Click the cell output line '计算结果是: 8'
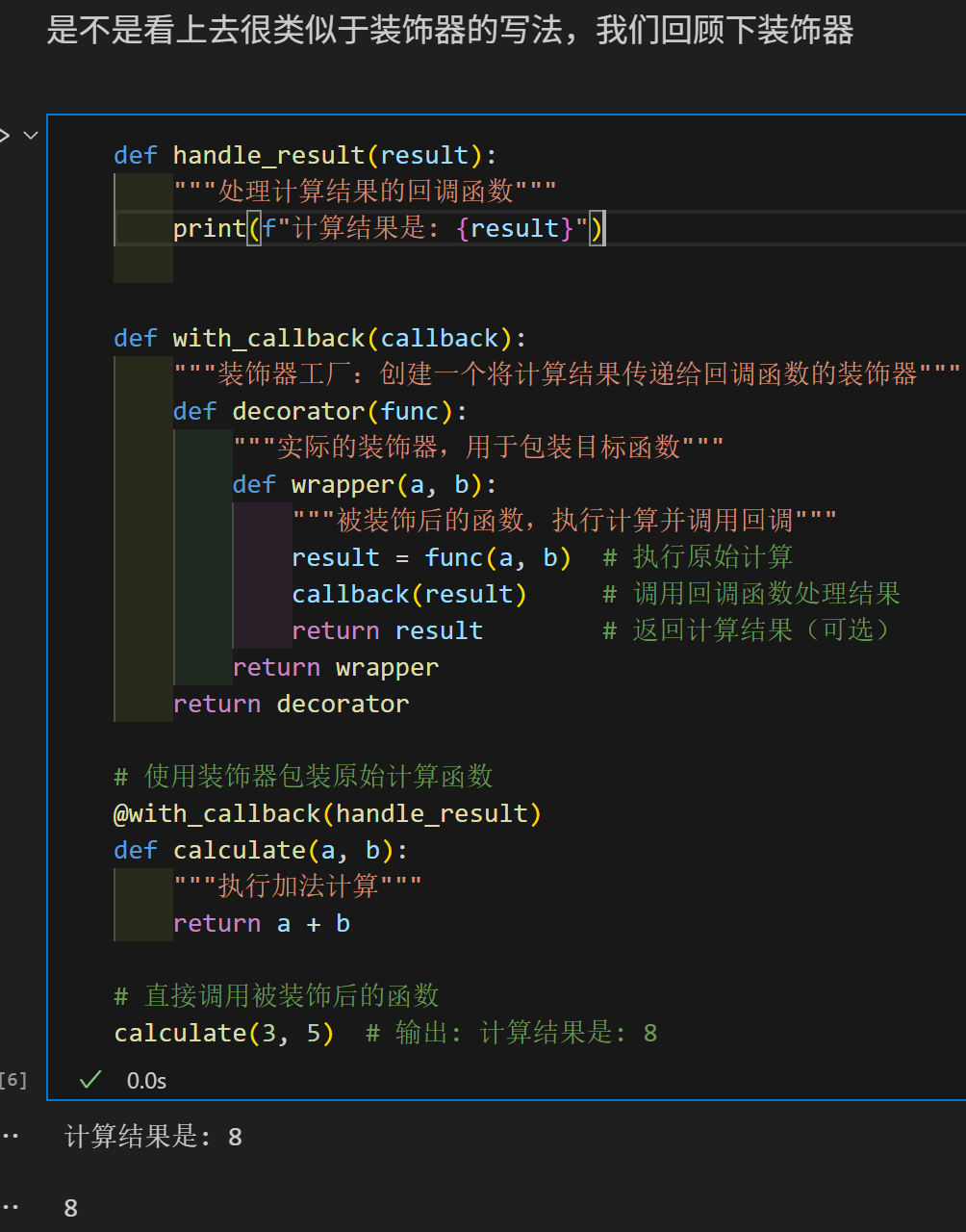 [154, 1137]
